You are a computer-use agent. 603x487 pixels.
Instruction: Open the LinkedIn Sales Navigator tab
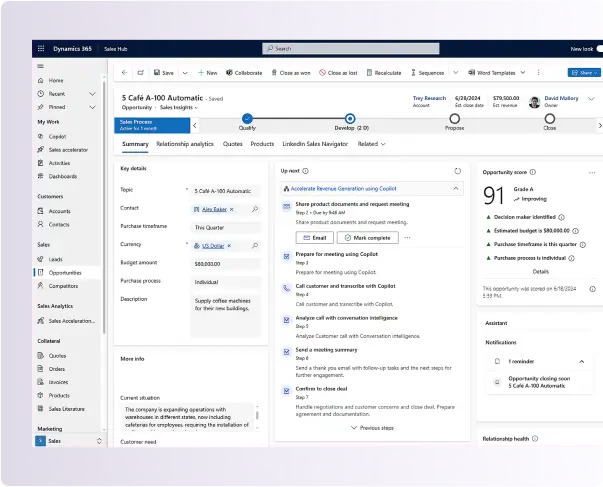pyautogui.click(x=315, y=144)
